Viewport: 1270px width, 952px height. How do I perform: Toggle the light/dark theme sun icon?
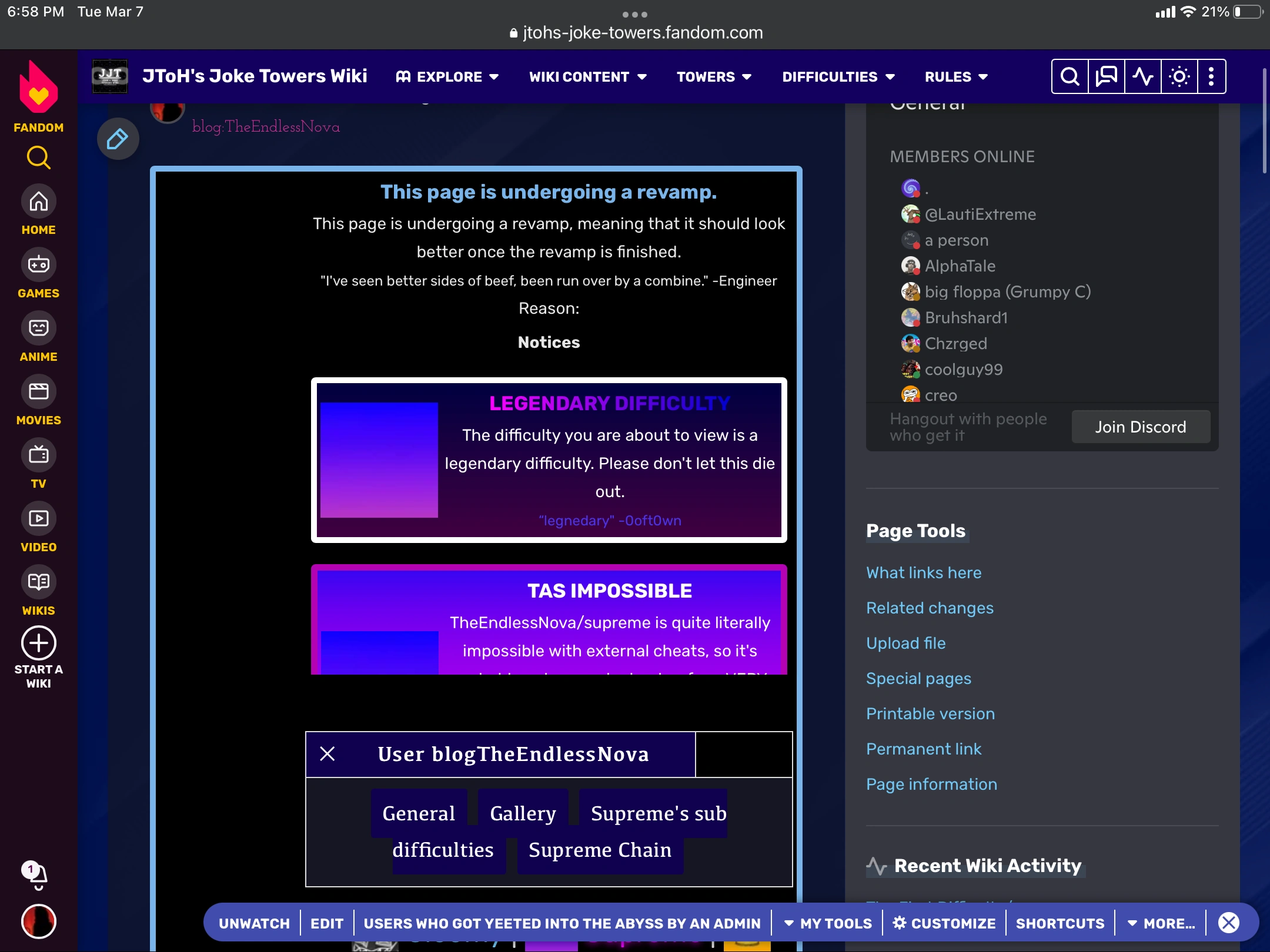pyautogui.click(x=1179, y=76)
